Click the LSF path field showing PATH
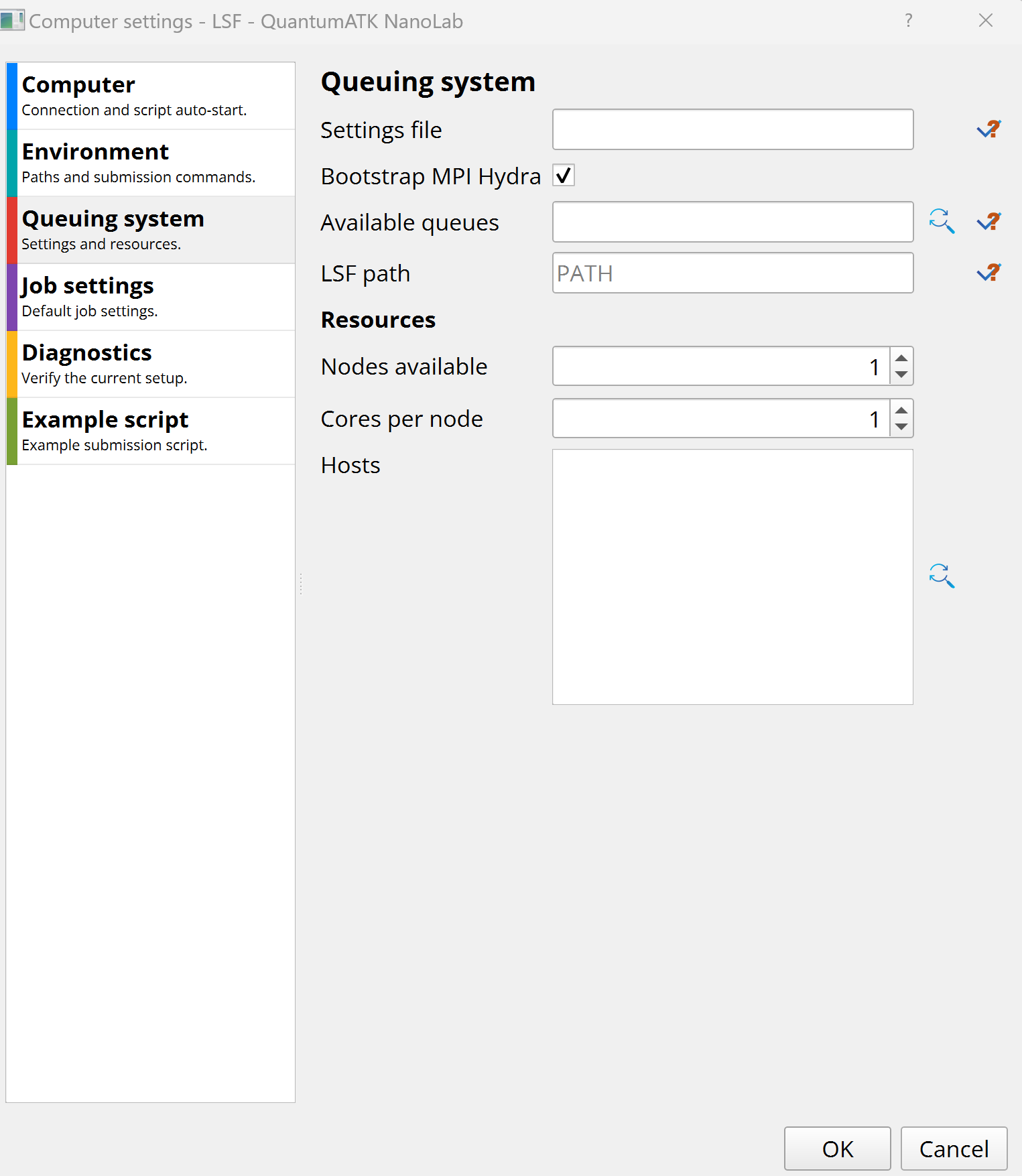Viewport: 1022px width, 1176px height. pos(732,273)
